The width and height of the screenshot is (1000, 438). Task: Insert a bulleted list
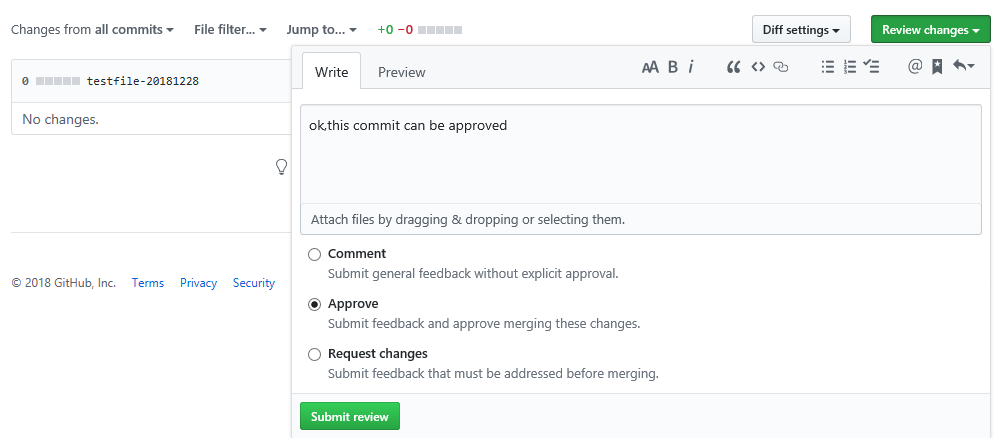coord(827,67)
